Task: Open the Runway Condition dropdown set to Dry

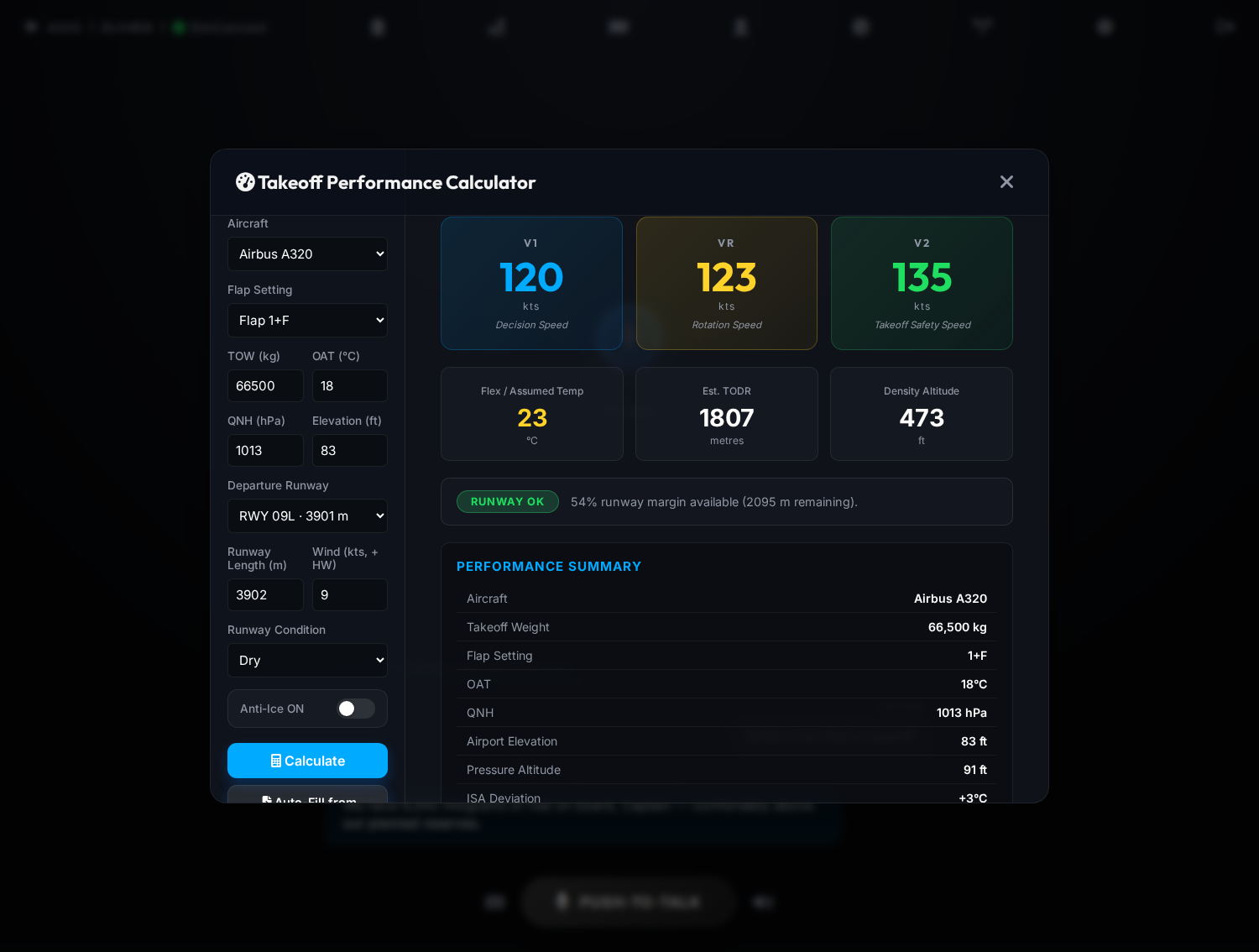Action: 307,660
